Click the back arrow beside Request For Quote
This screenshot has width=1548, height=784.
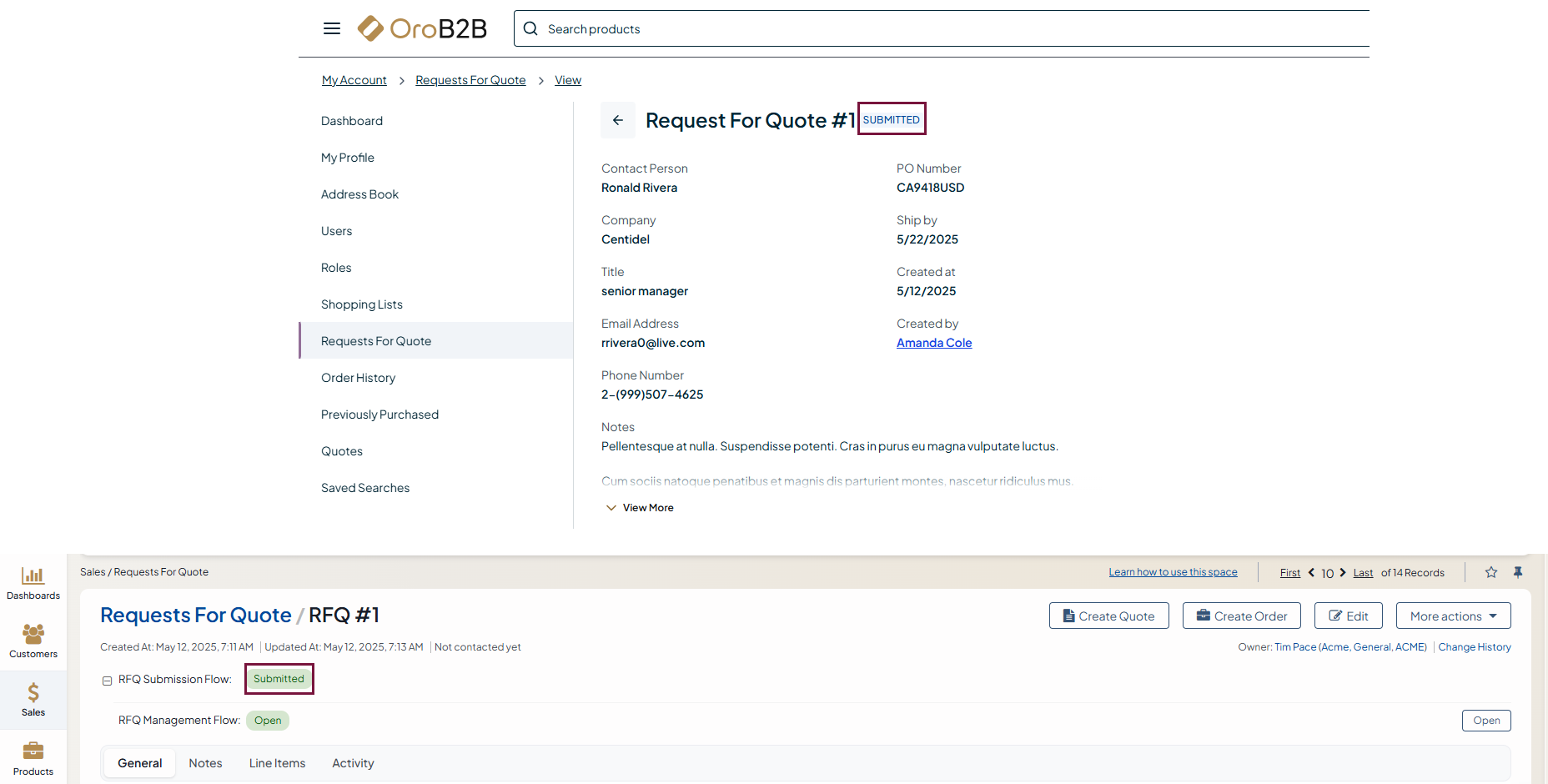618,120
